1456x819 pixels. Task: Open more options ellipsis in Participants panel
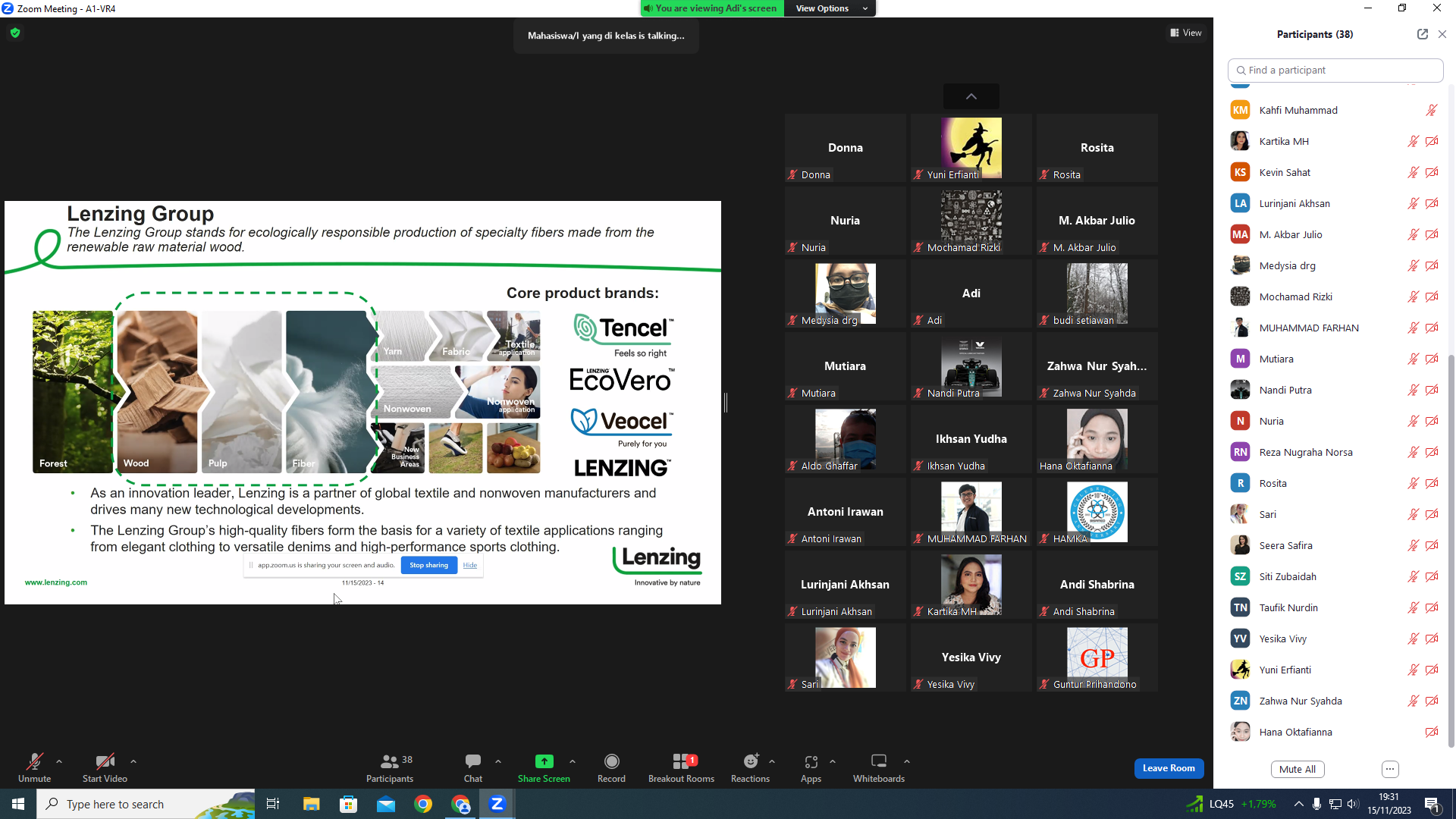pyautogui.click(x=1390, y=769)
